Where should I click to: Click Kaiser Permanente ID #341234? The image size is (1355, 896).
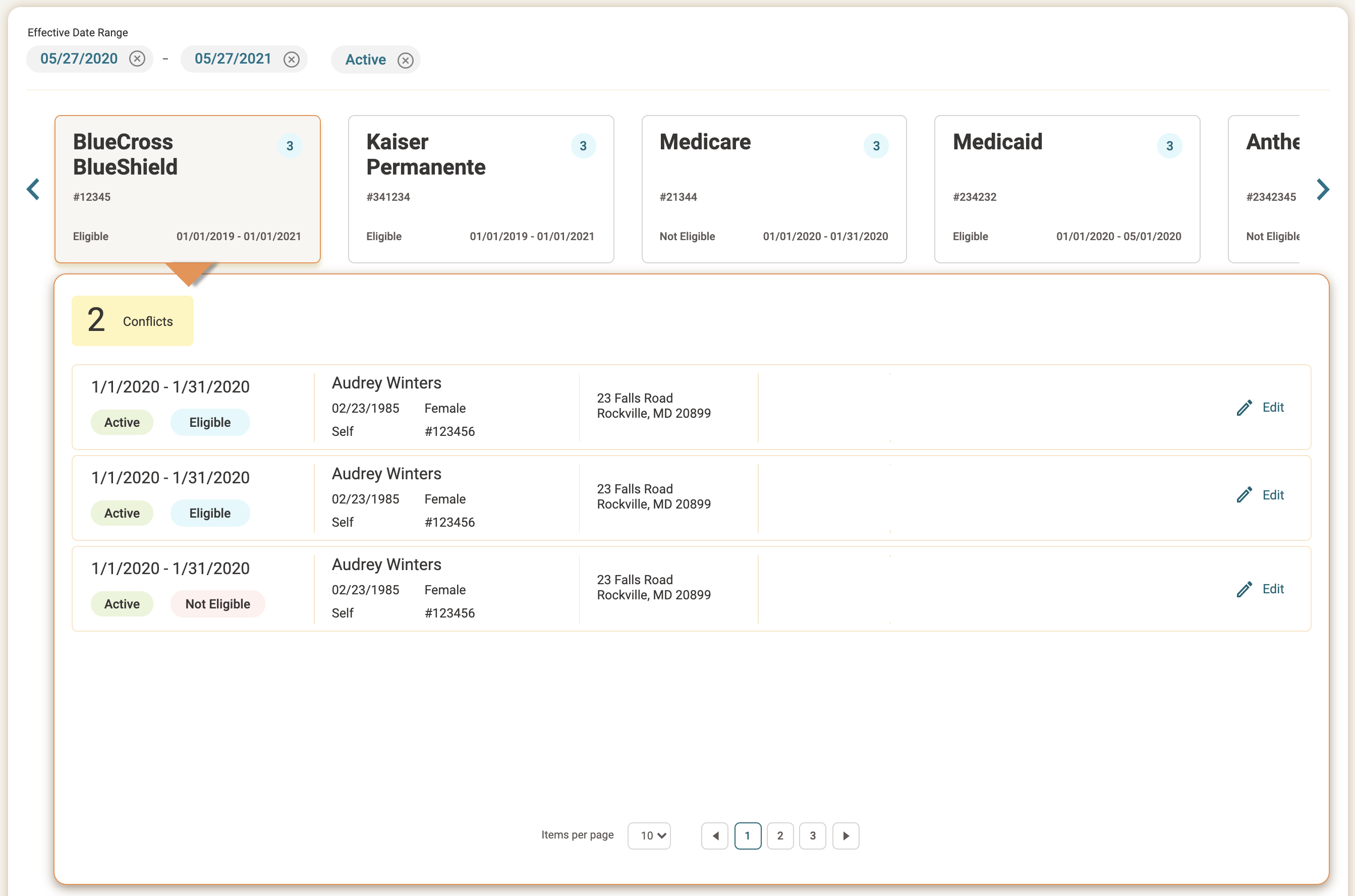click(x=388, y=197)
